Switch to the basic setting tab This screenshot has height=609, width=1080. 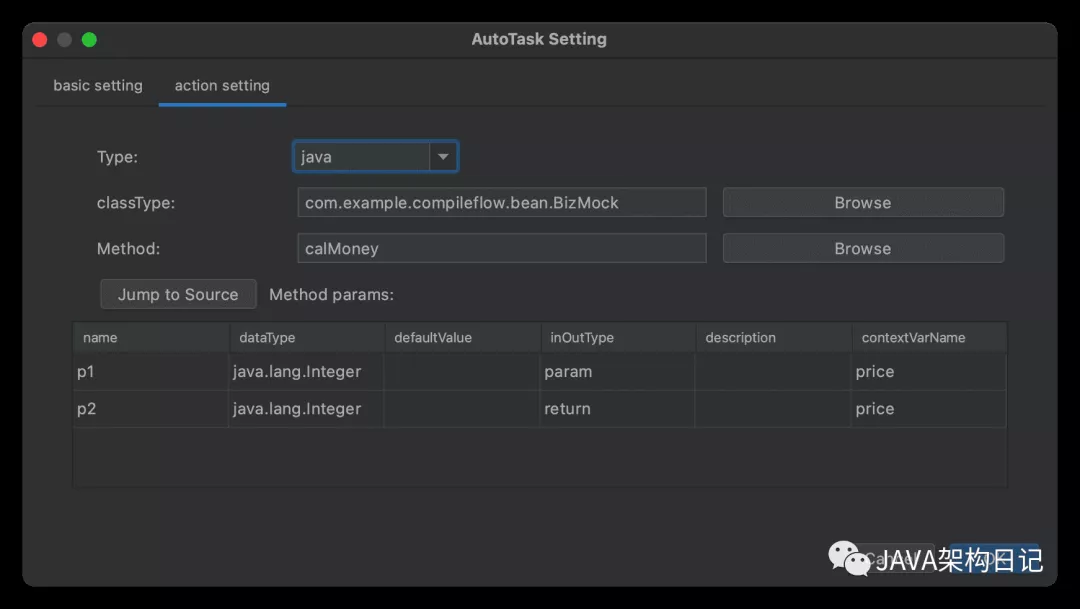coord(98,86)
